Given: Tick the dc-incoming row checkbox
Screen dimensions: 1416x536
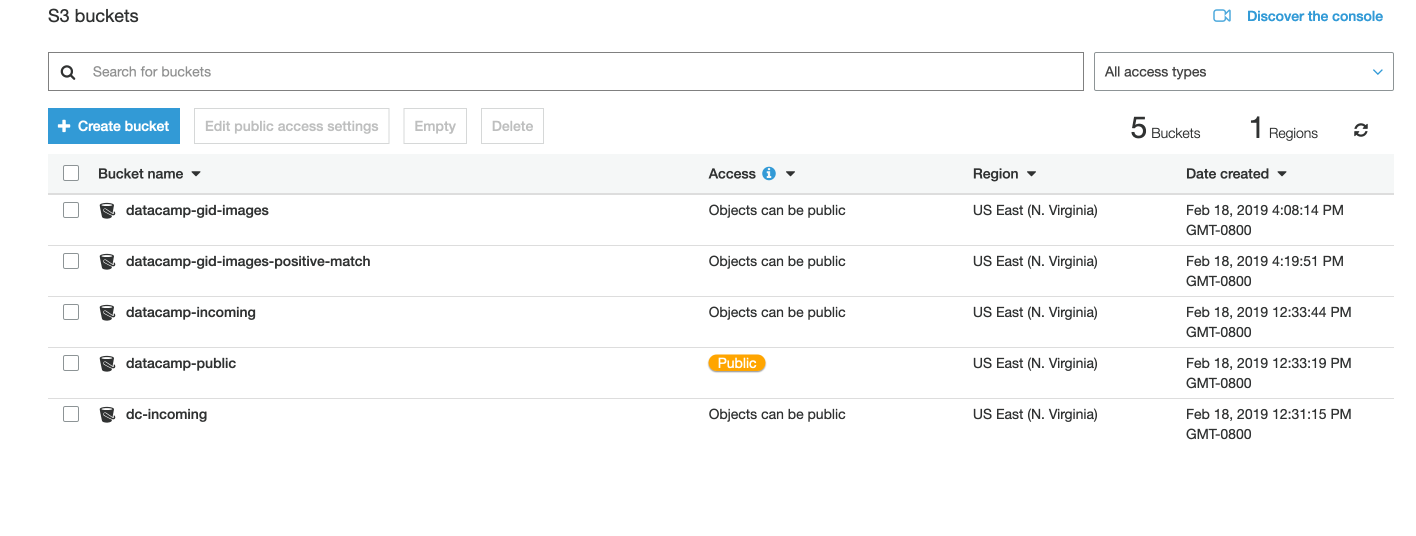Looking at the screenshot, I should pyautogui.click(x=71, y=414).
